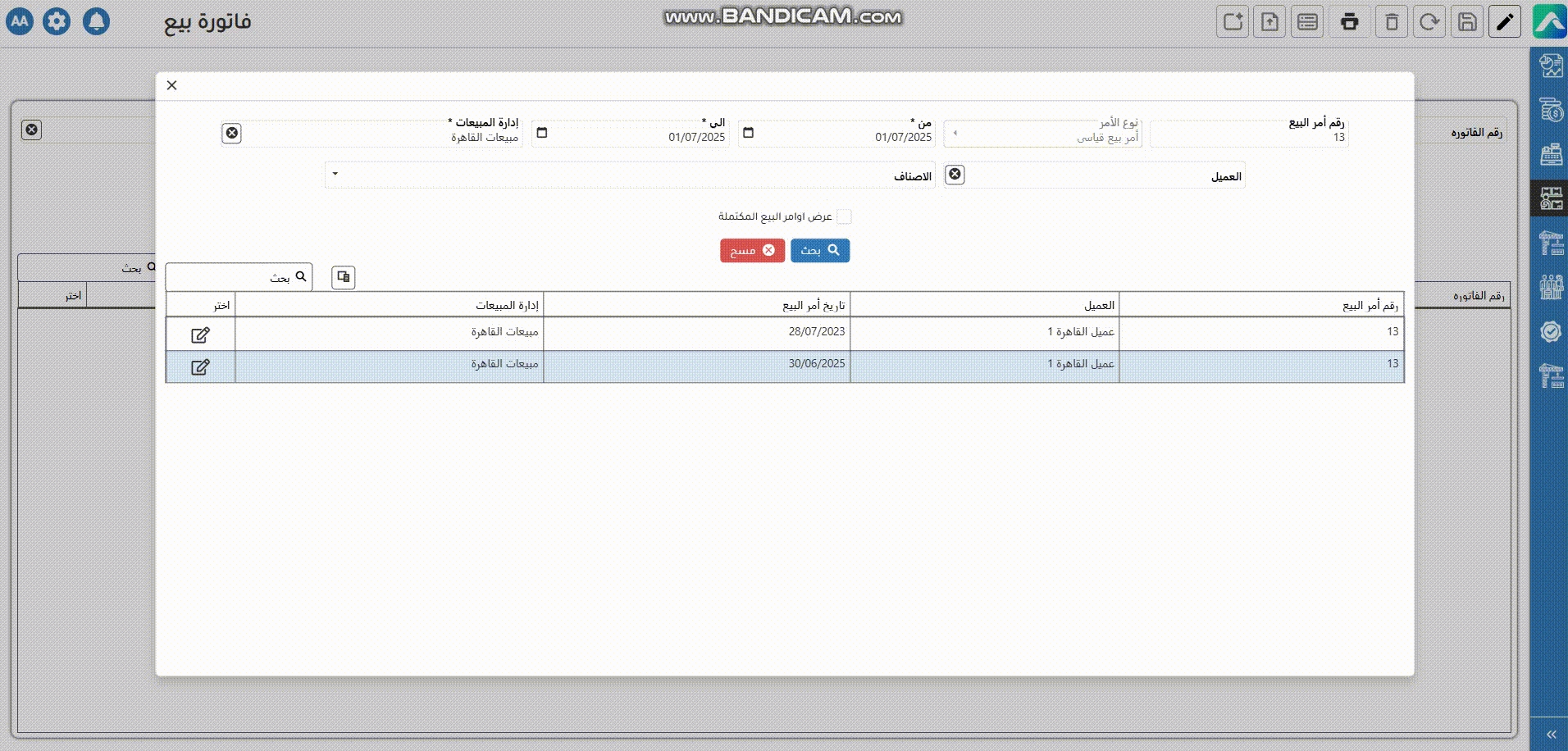This screenshot has height=751, width=1568.
Task: Open the settings gear icon
Action: [x=57, y=21]
